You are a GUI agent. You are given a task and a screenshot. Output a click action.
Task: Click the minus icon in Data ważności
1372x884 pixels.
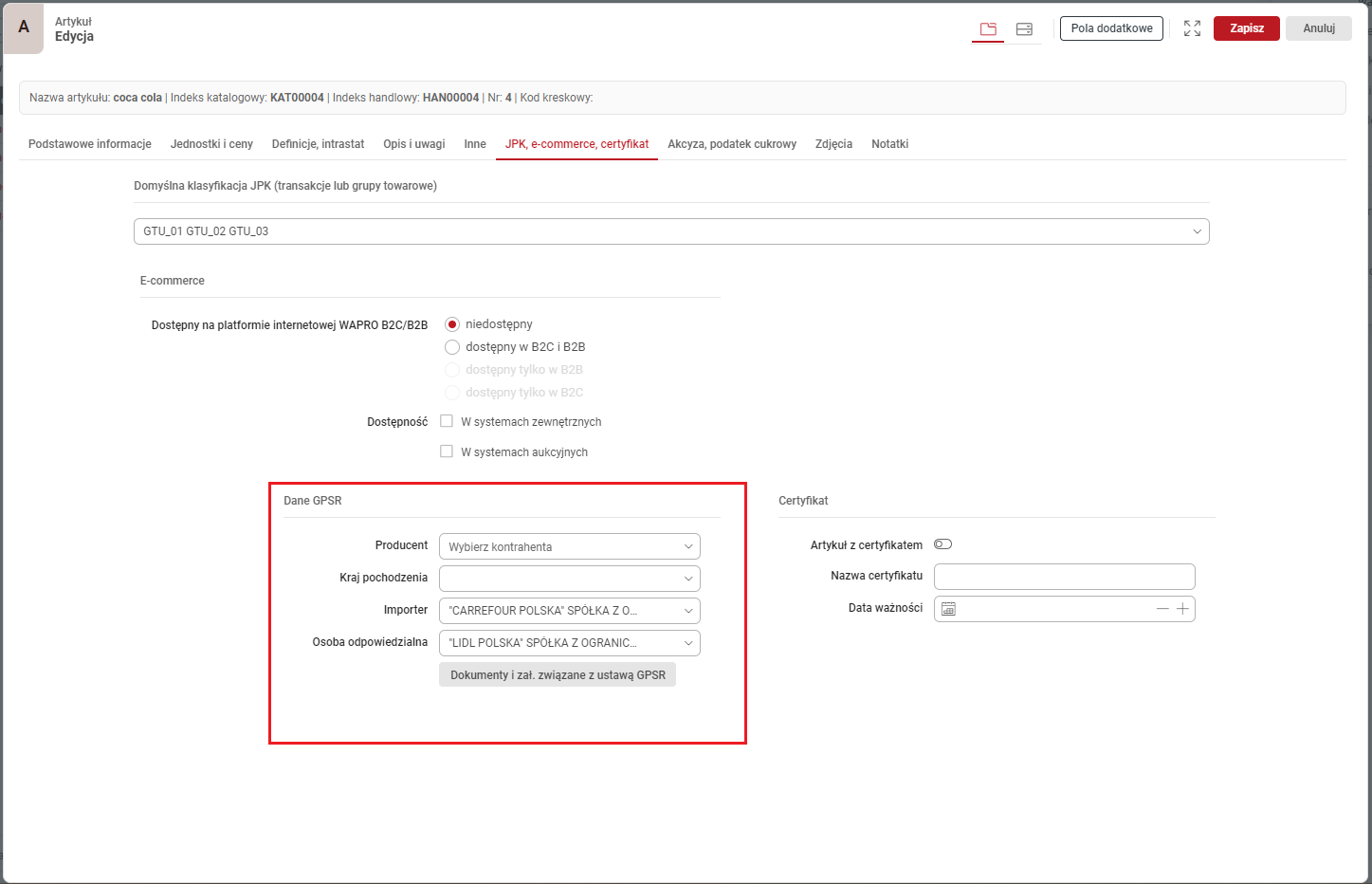1162,609
